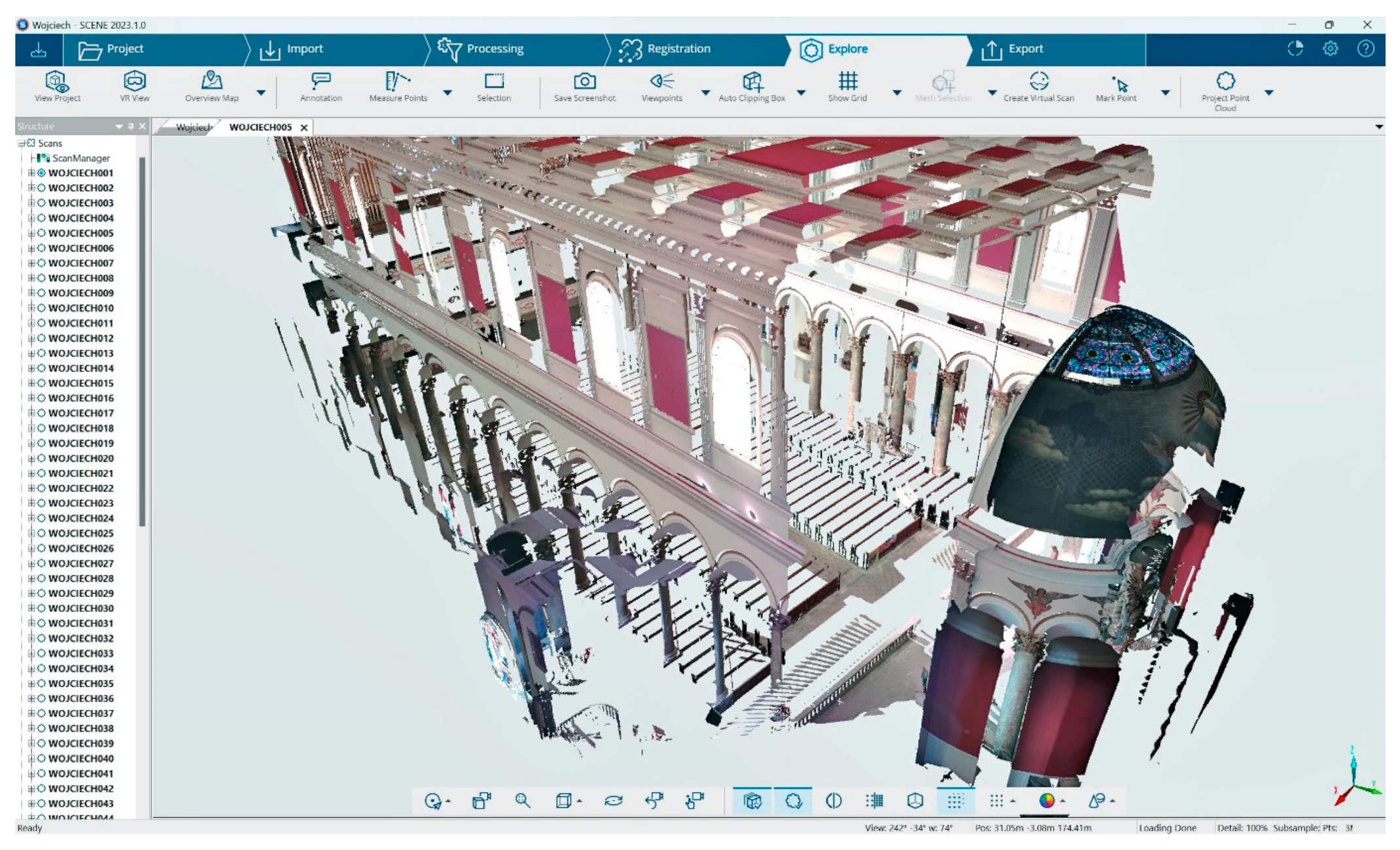Click the Auto Clipping Box icon
This screenshot has width=1400, height=850.
pos(752,82)
